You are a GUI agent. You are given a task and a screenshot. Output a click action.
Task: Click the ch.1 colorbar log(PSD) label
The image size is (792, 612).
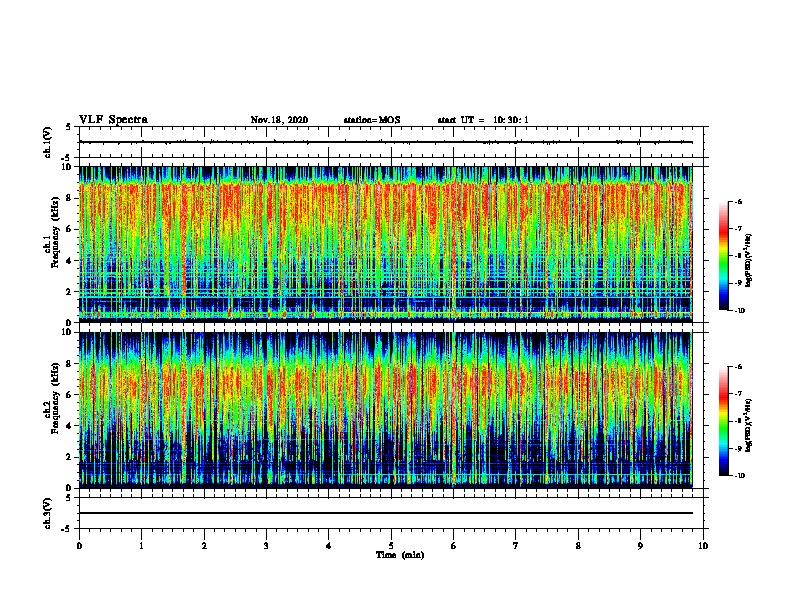click(x=749, y=261)
